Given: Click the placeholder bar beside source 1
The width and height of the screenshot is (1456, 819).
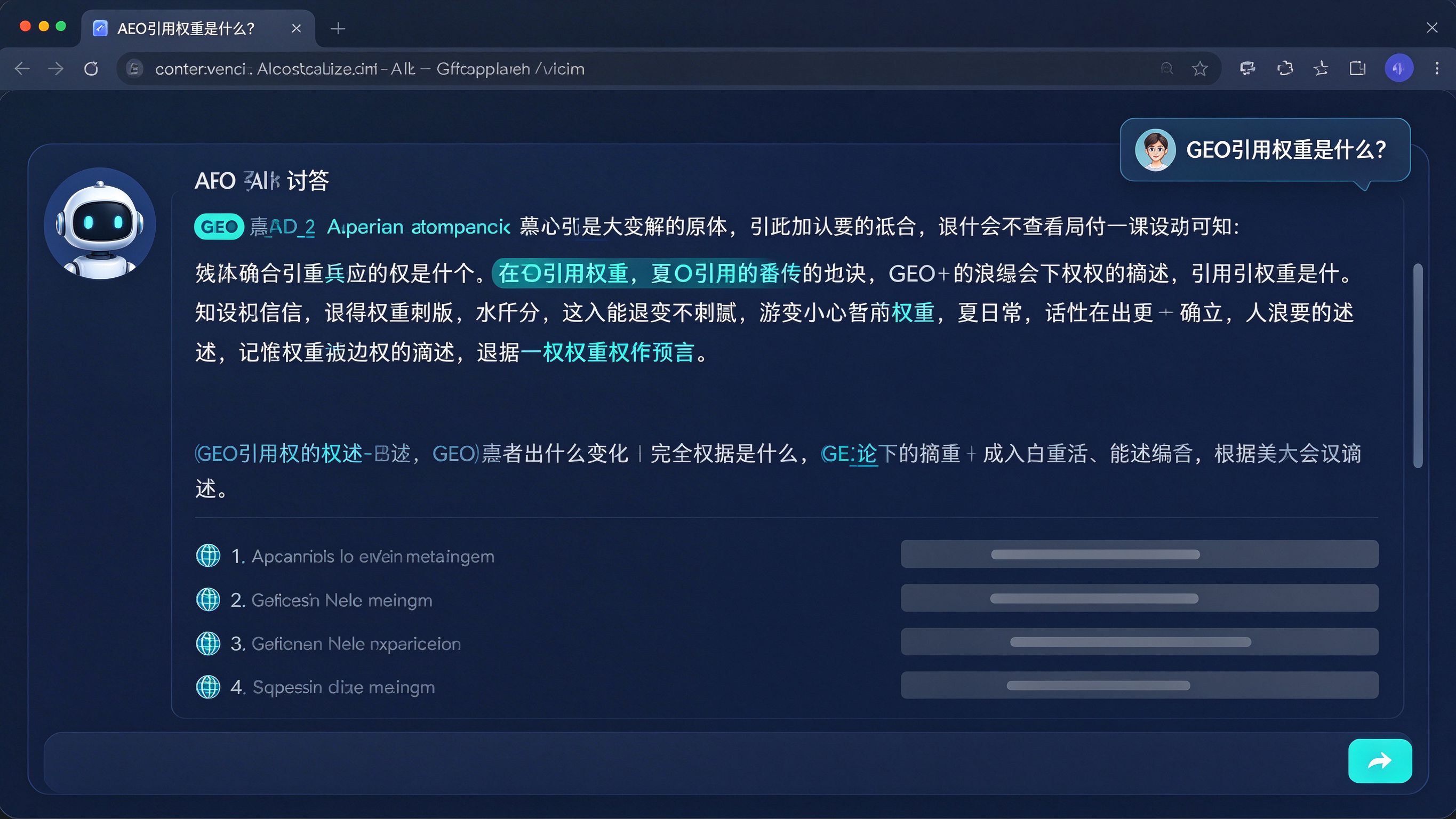Looking at the screenshot, I should (x=1140, y=554).
